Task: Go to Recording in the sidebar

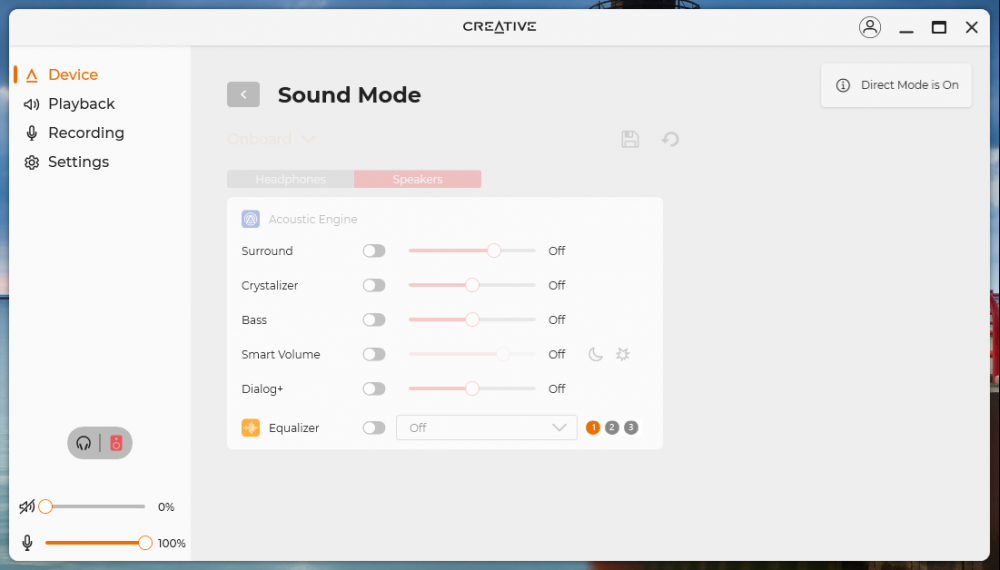Action: coord(86,133)
